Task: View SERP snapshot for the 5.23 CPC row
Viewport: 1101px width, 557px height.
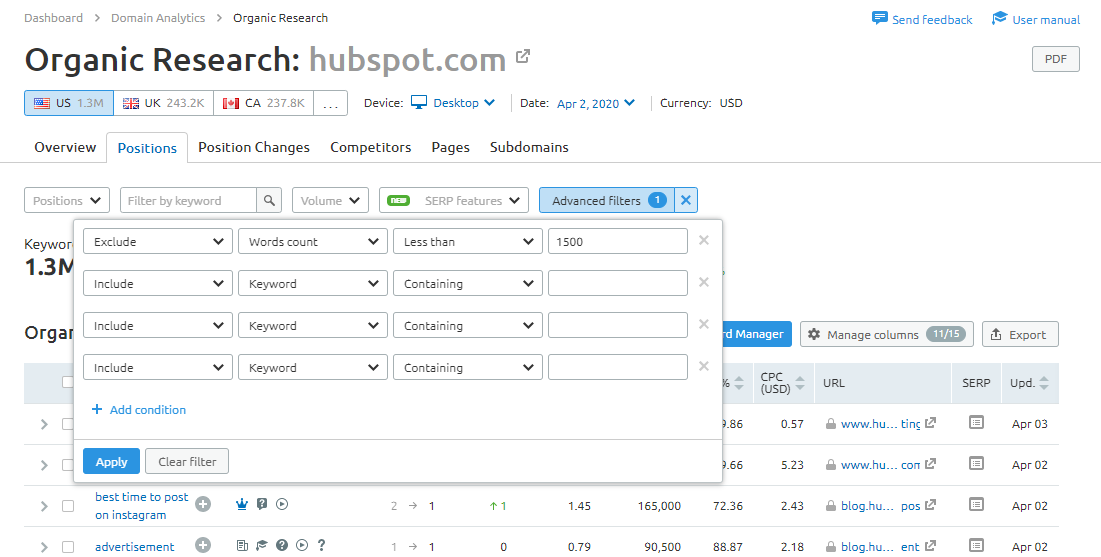Action: [976, 464]
